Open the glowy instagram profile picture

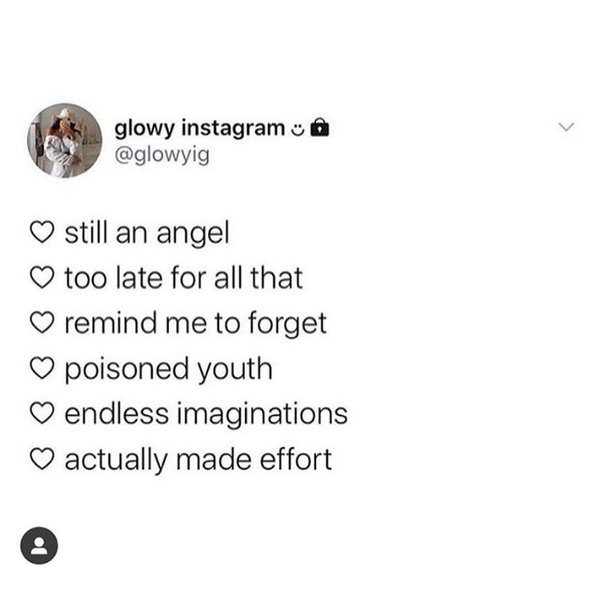[x=65, y=140]
